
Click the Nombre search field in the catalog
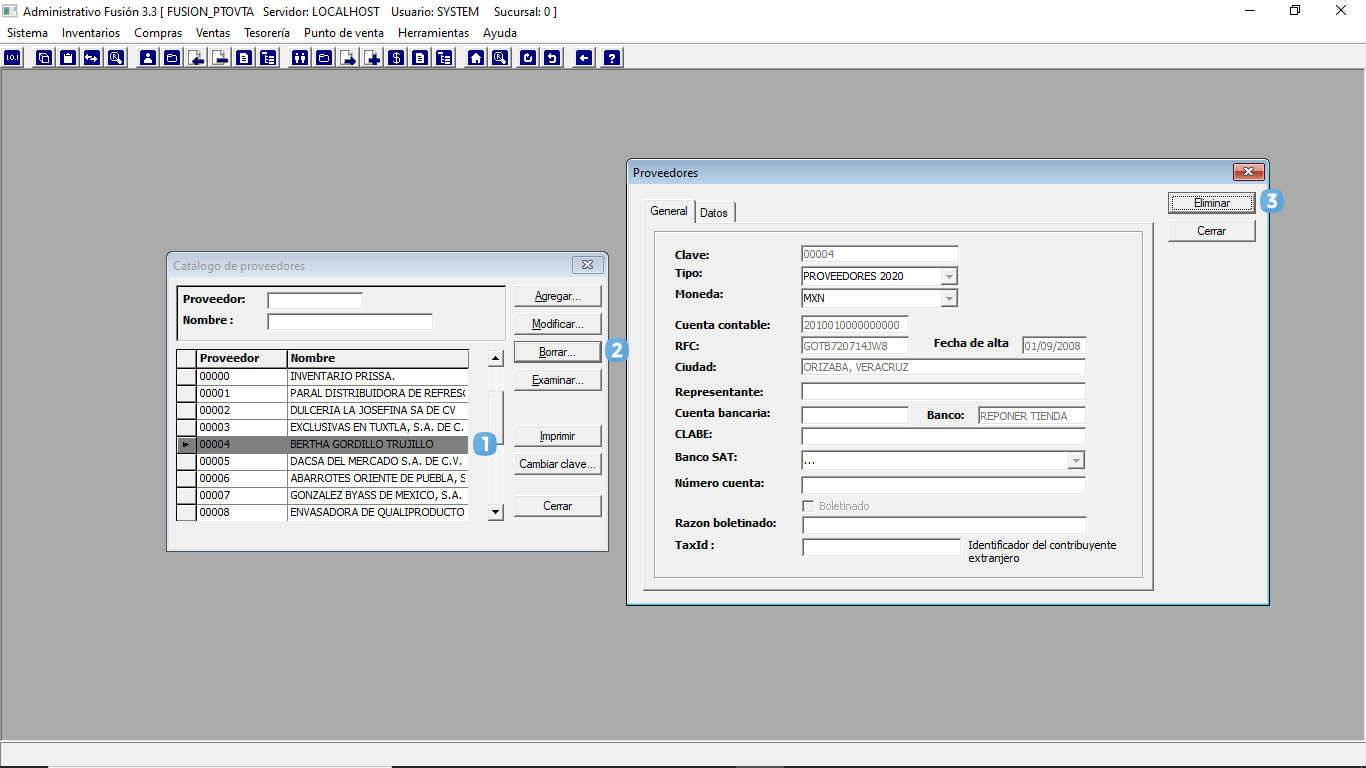coord(350,322)
